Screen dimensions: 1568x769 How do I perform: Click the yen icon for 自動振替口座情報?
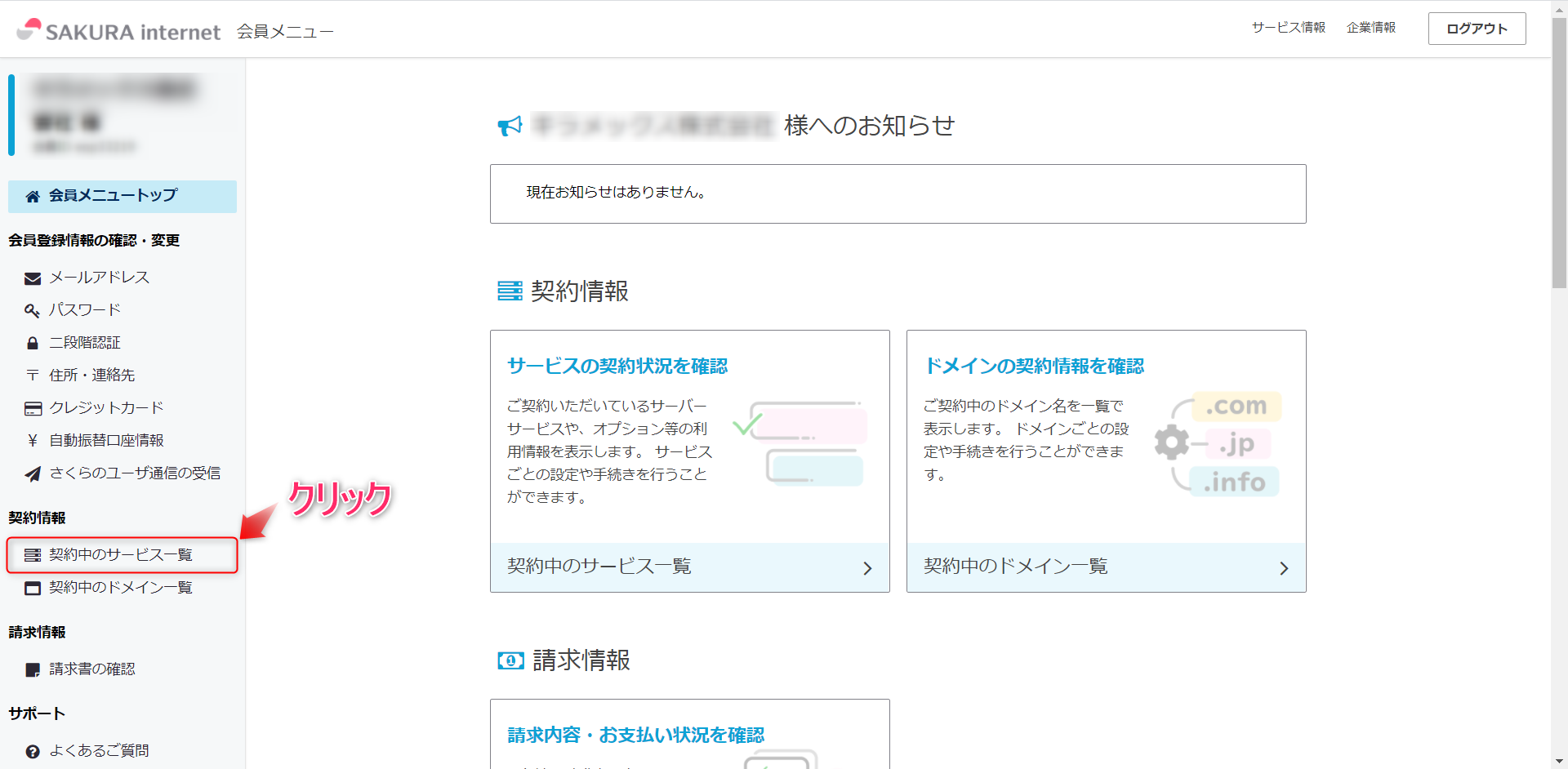pos(33,441)
